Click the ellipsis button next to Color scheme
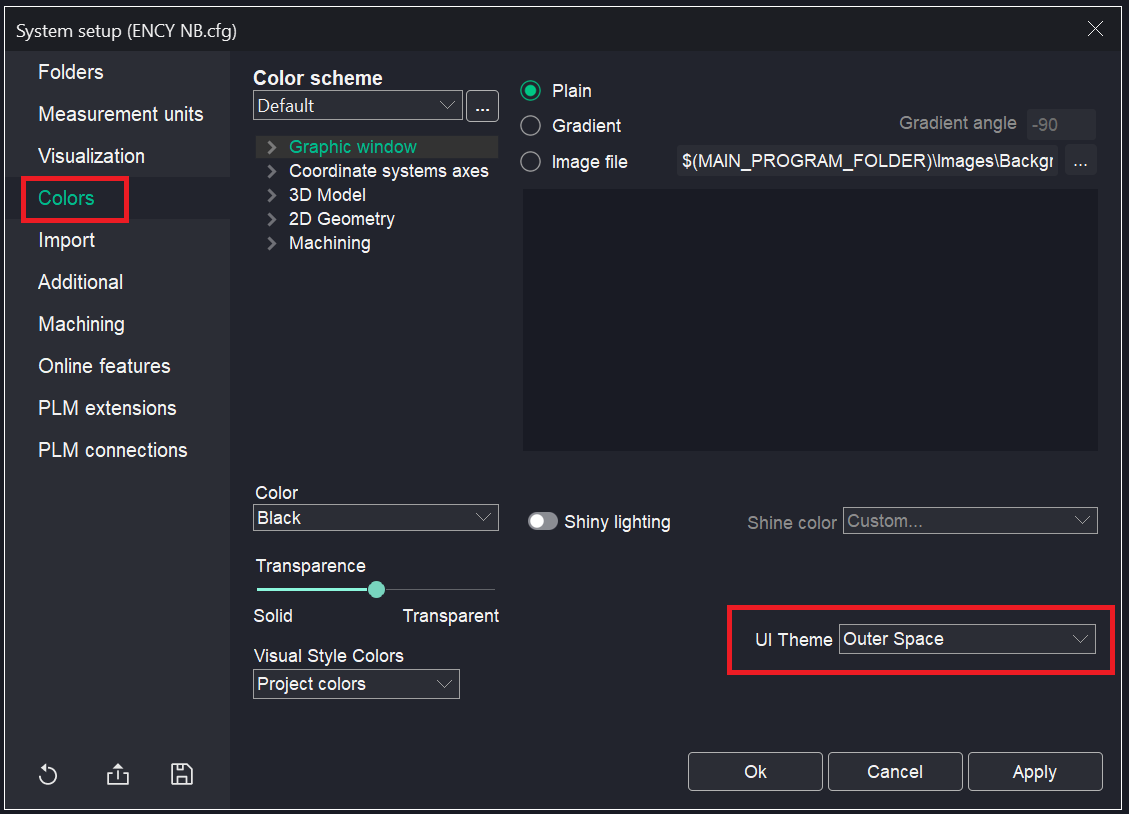The width and height of the screenshot is (1129, 814). pos(482,106)
